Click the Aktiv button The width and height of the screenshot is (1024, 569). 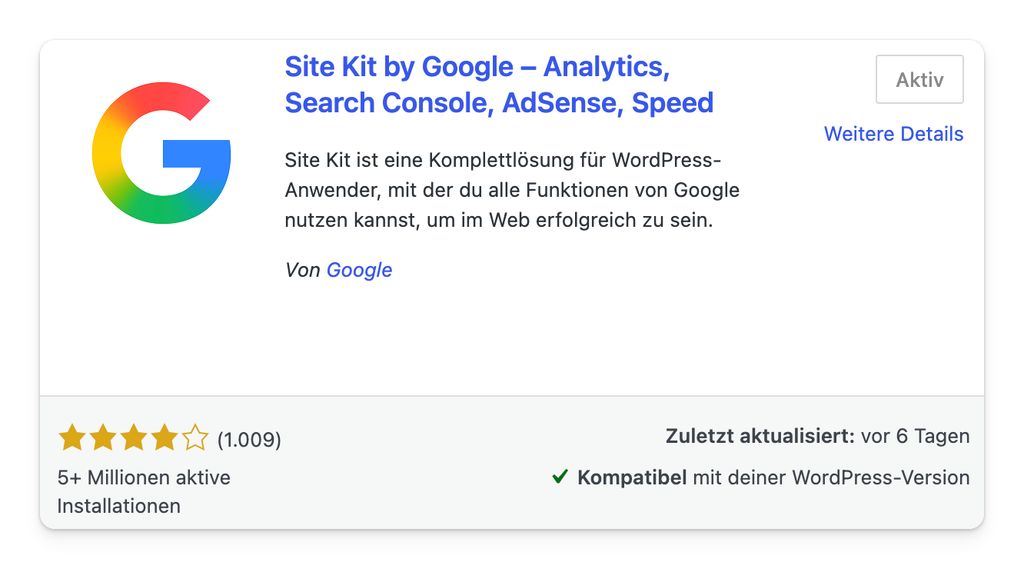coord(920,79)
